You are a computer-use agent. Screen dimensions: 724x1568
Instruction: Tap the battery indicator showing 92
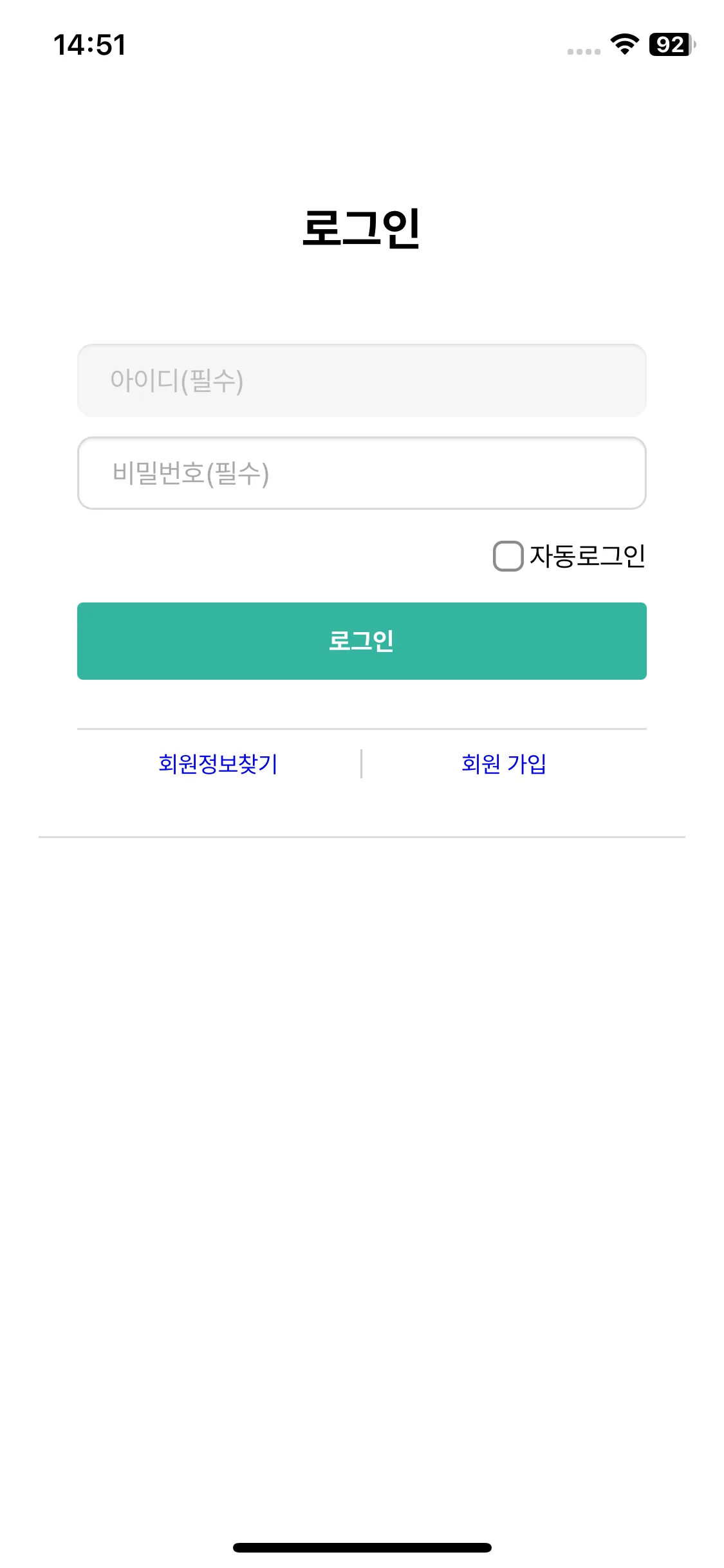(x=672, y=44)
